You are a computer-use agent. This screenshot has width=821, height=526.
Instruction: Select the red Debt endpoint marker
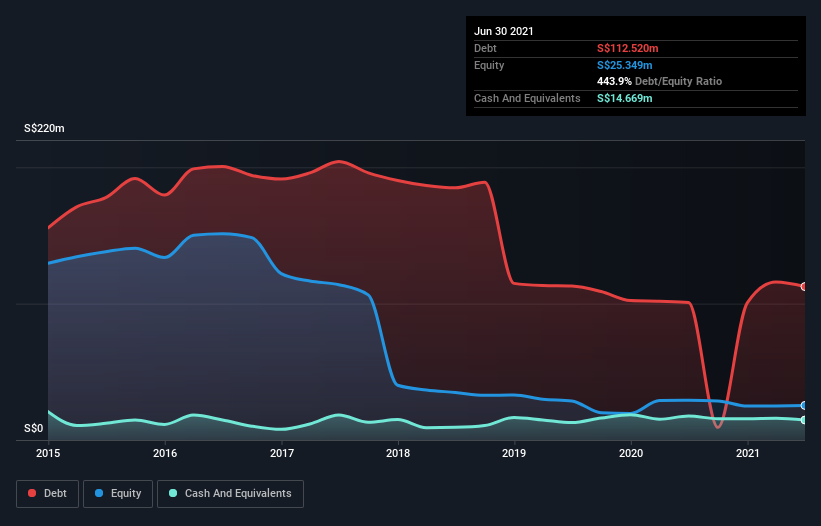[x=804, y=286]
